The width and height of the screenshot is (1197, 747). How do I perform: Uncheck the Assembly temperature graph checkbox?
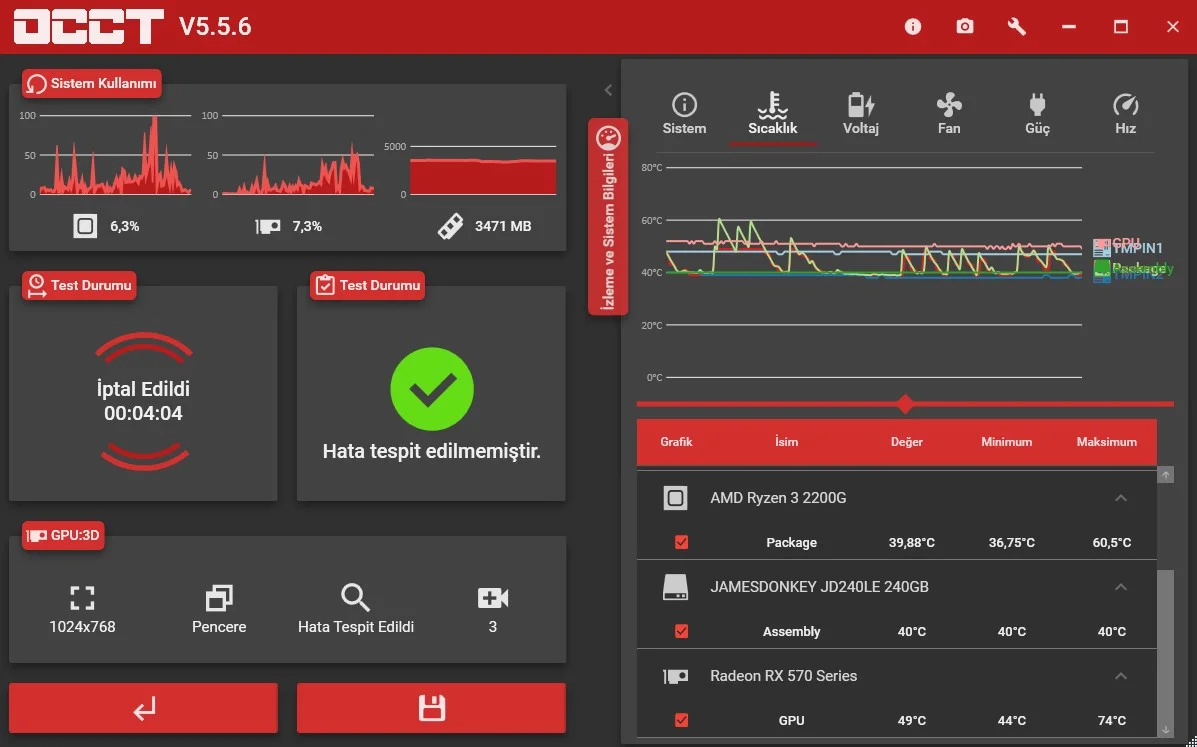click(682, 632)
